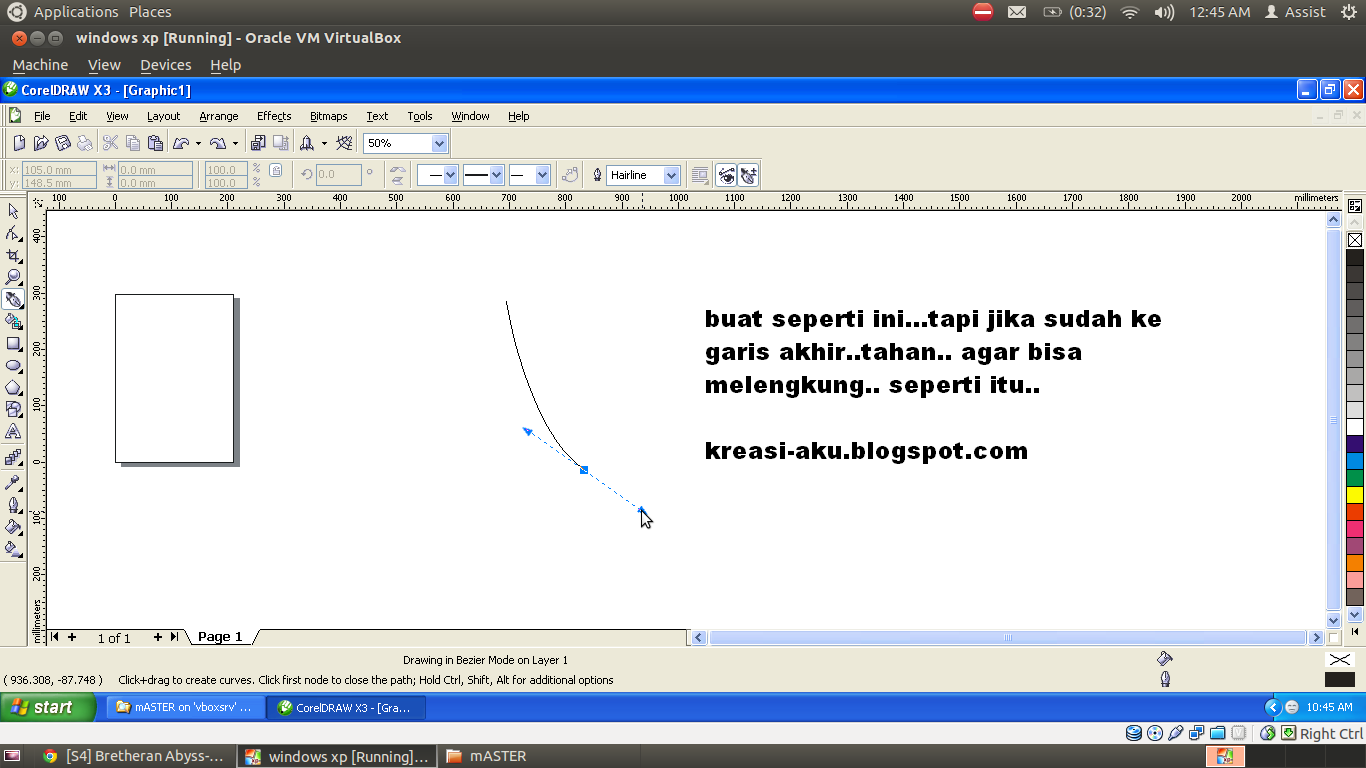
Task: Select the Pick tool in toolbox
Action: [13, 211]
